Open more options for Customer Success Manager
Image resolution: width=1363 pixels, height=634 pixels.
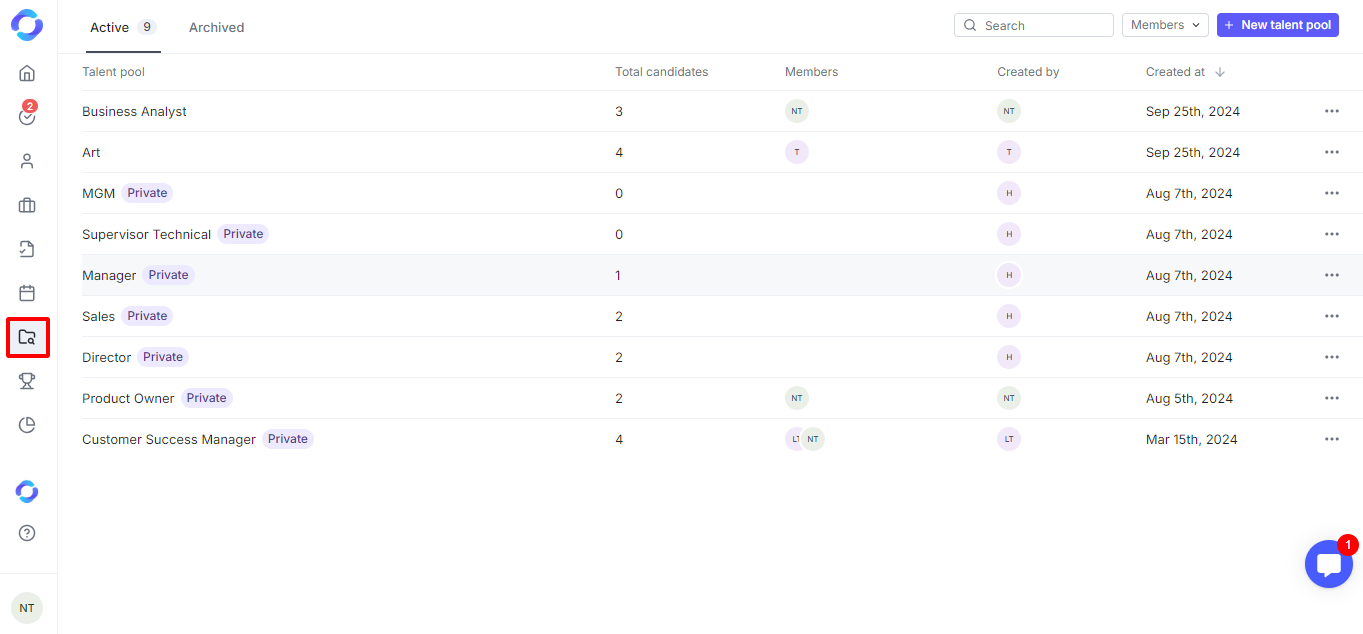1331,439
